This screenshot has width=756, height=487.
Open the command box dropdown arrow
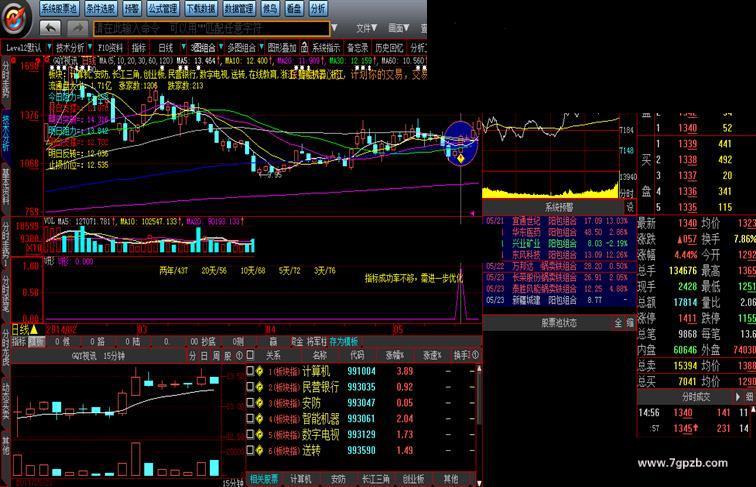point(334,28)
